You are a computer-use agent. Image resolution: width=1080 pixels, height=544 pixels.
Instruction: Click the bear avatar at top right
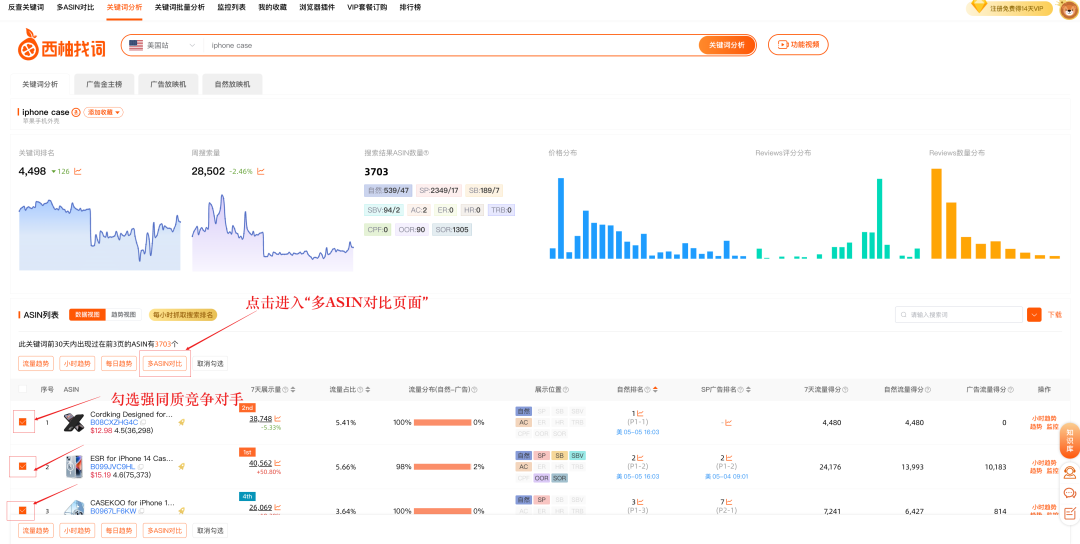coord(1068,8)
